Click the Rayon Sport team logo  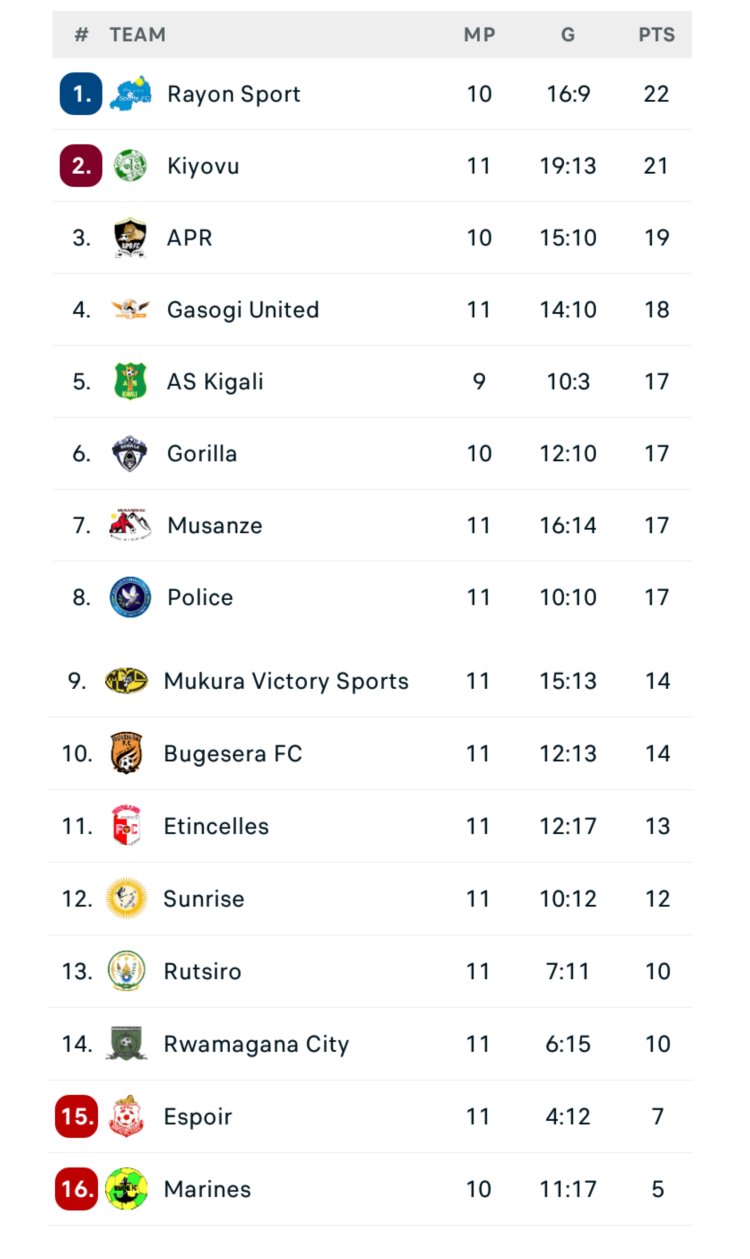[x=131, y=94]
